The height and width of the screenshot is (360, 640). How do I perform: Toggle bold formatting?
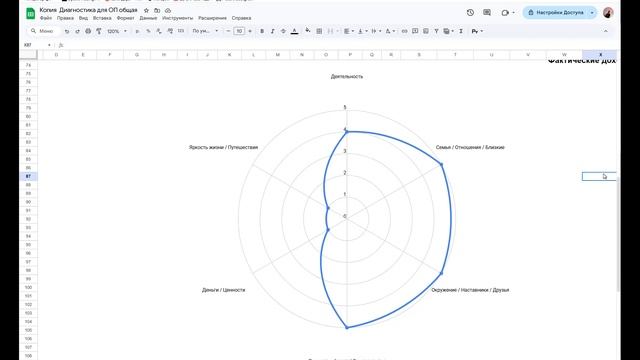click(x=262, y=31)
